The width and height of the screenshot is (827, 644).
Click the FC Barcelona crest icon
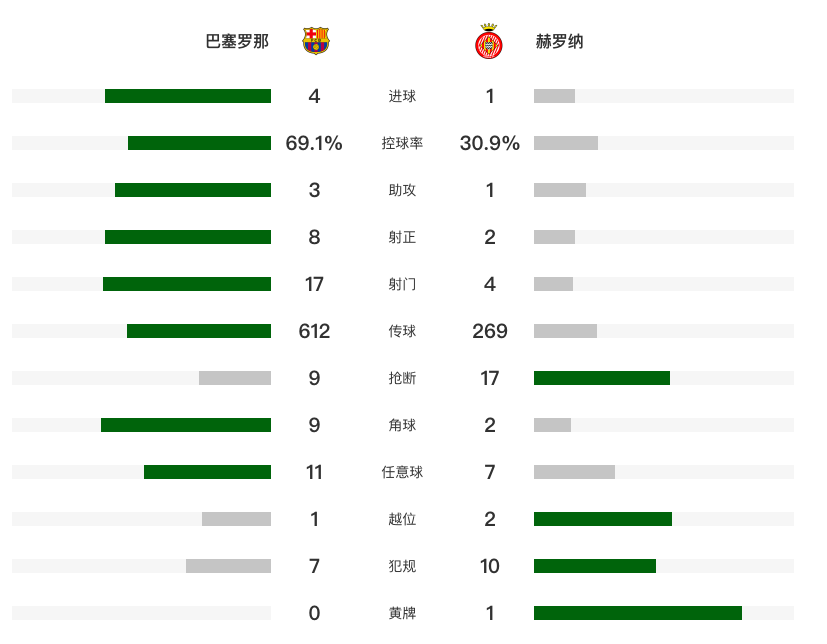pyautogui.click(x=315, y=41)
